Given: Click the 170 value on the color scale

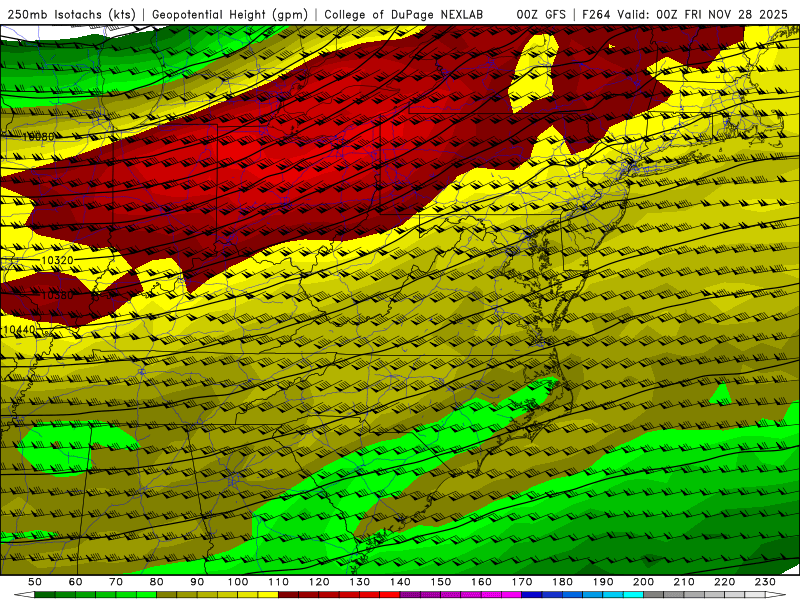Looking at the screenshot, I should [522, 582].
